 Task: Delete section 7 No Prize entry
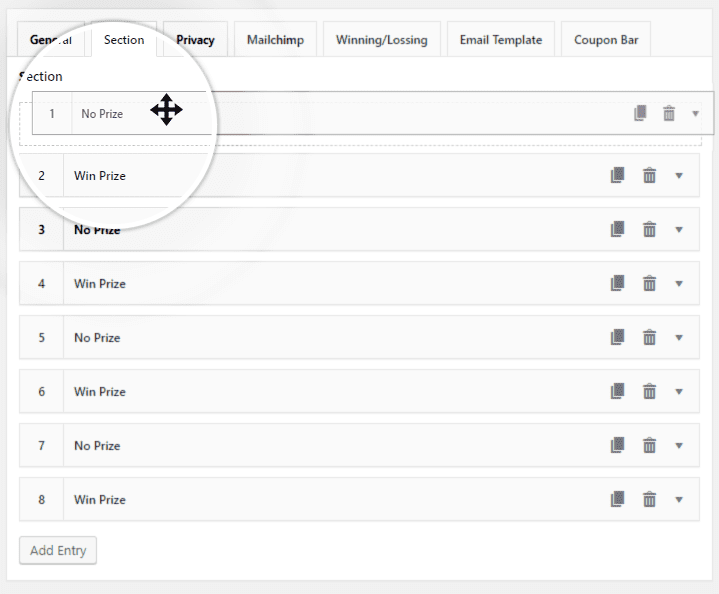[x=649, y=445]
